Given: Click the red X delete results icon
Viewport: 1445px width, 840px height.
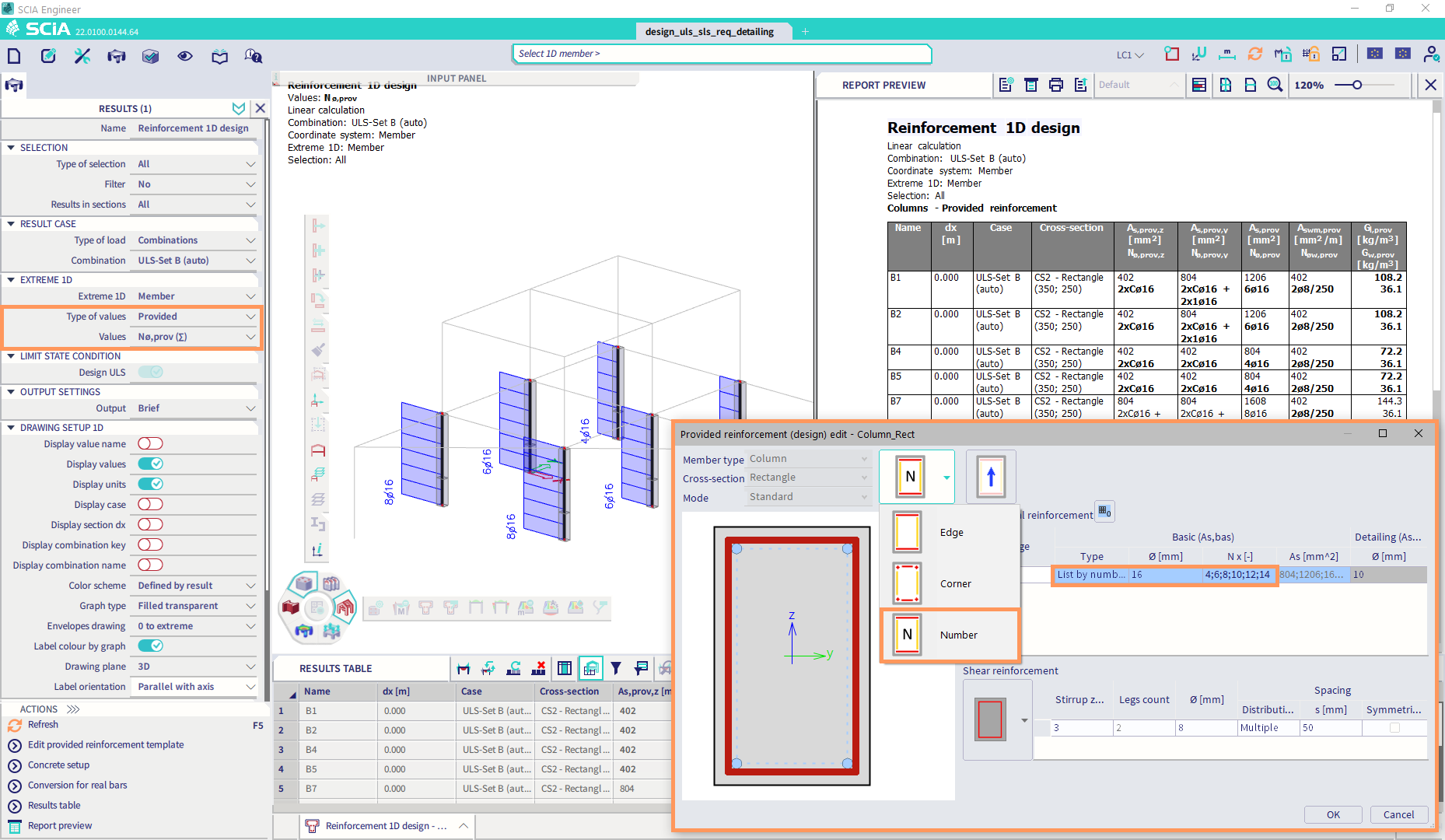Looking at the screenshot, I should point(539,667).
